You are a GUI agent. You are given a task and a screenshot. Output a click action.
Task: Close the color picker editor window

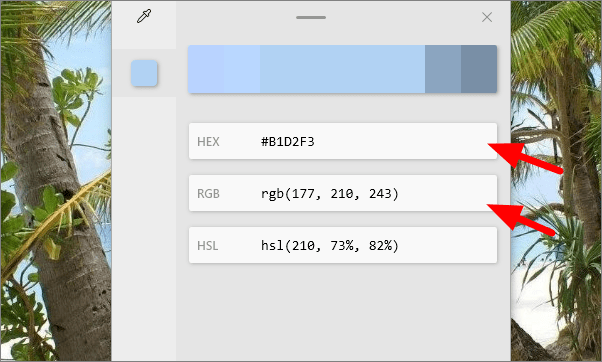tap(487, 17)
